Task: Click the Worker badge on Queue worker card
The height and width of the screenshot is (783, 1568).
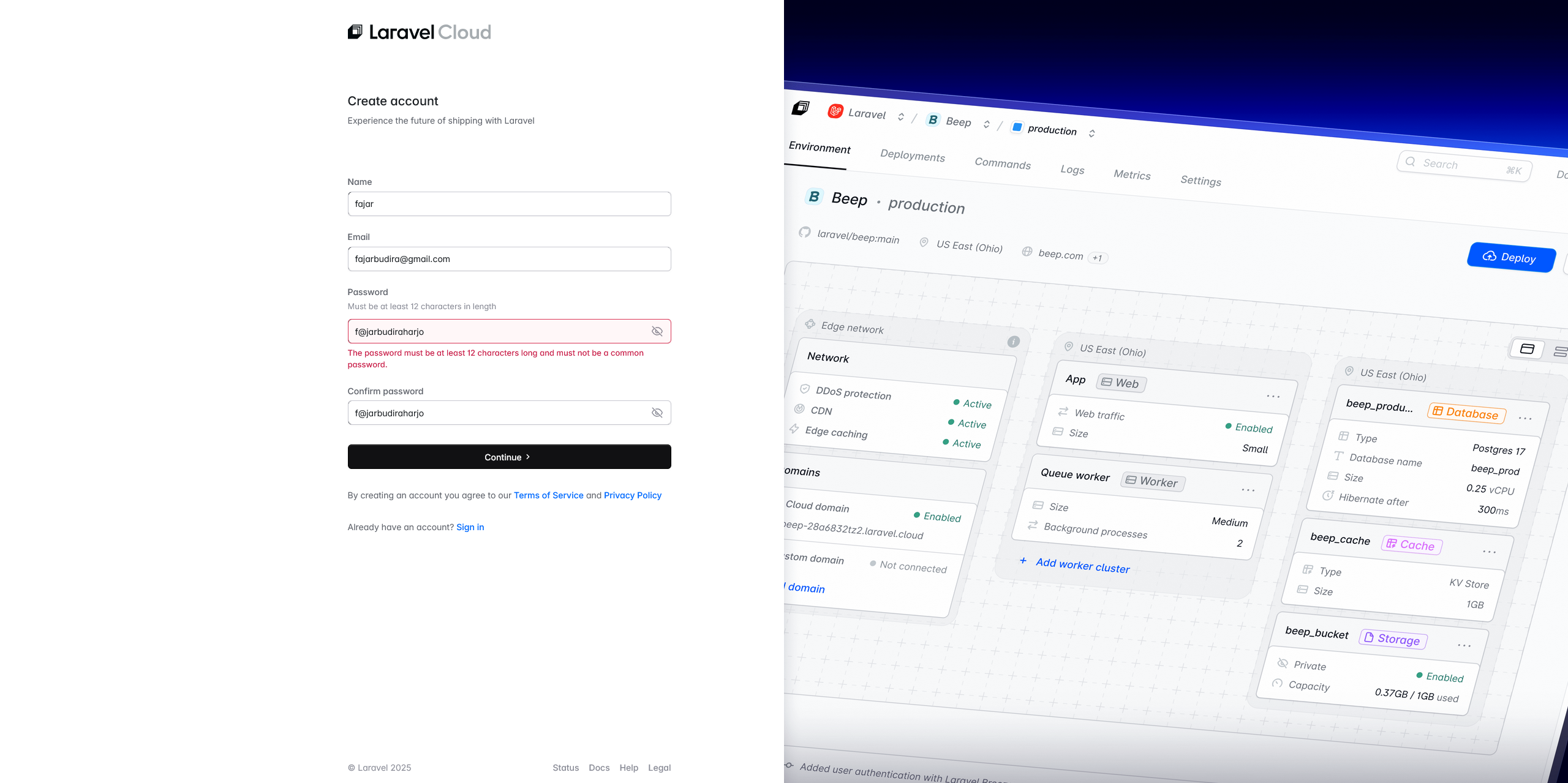Action: click(x=1153, y=482)
